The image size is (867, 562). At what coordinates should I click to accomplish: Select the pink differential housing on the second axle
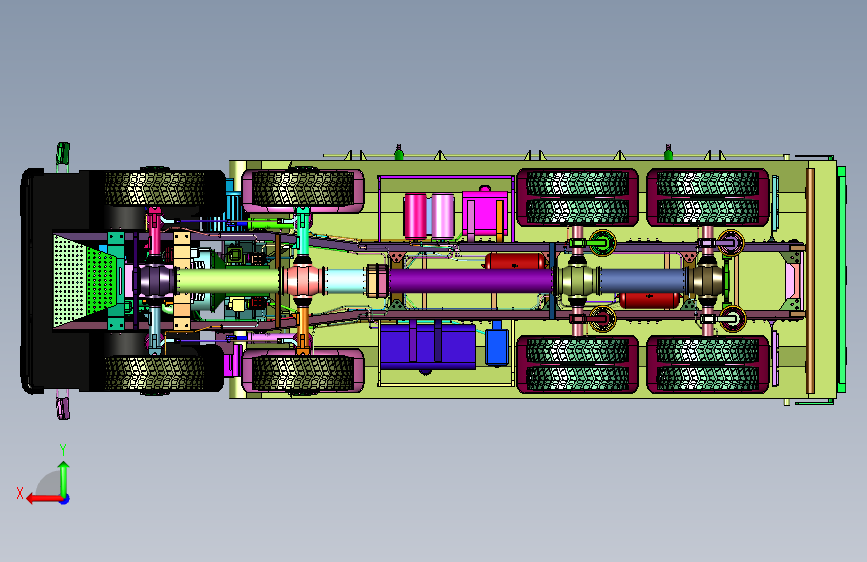tap(302, 280)
